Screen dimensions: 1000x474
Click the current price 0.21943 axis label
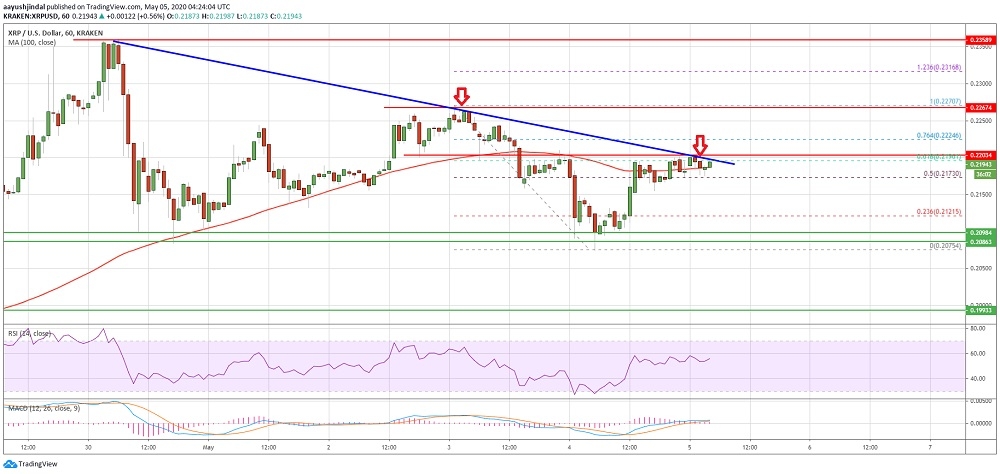[x=981, y=164]
